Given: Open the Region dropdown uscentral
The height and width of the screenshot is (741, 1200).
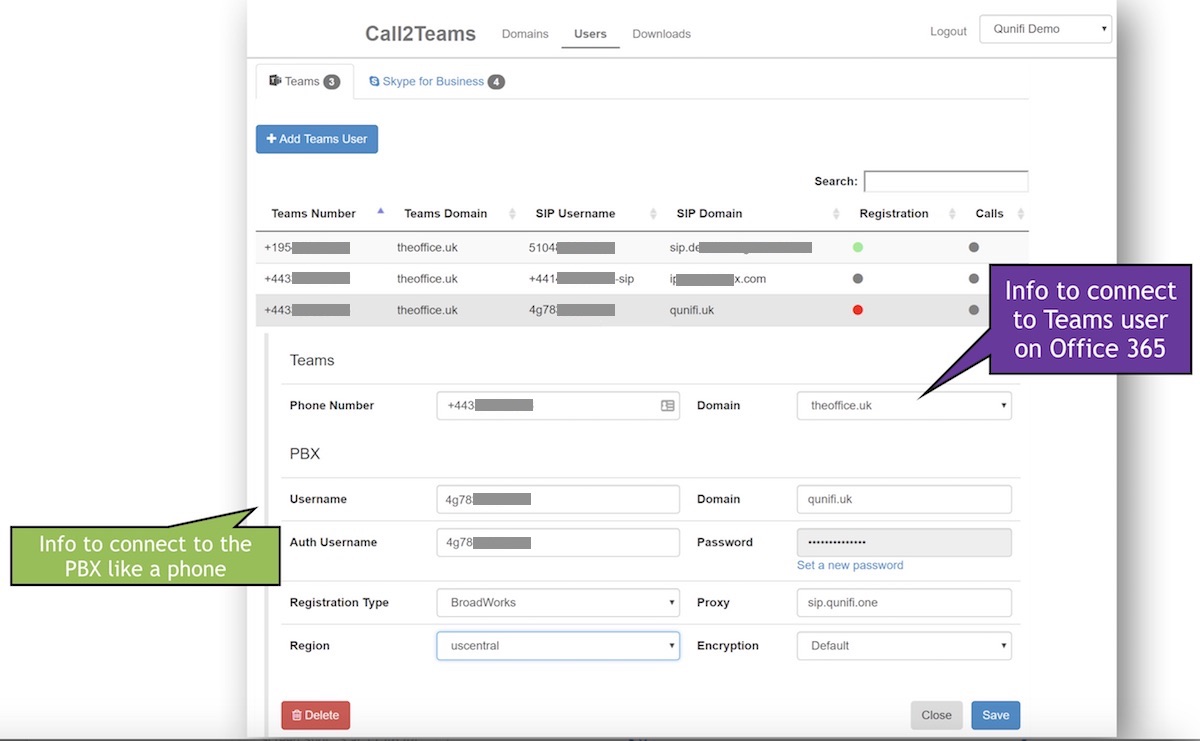Looking at the screenshot, I should pyautogui.click(x=558, y=646).
